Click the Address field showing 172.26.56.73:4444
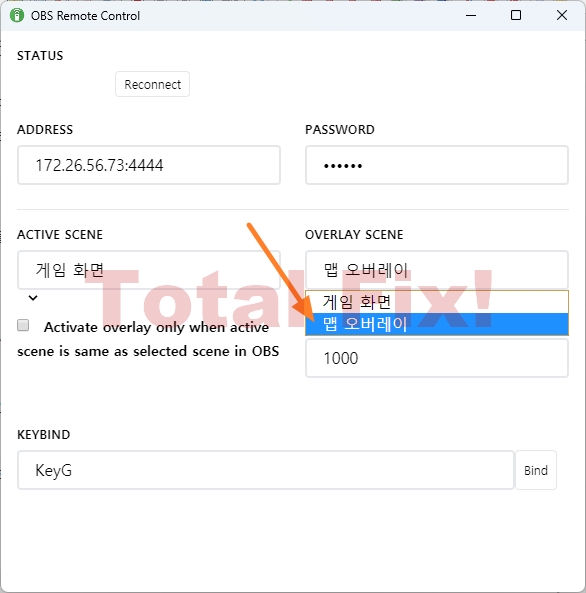Image resolution: width=586 pixels, height=593 pixels. [149, 165]
